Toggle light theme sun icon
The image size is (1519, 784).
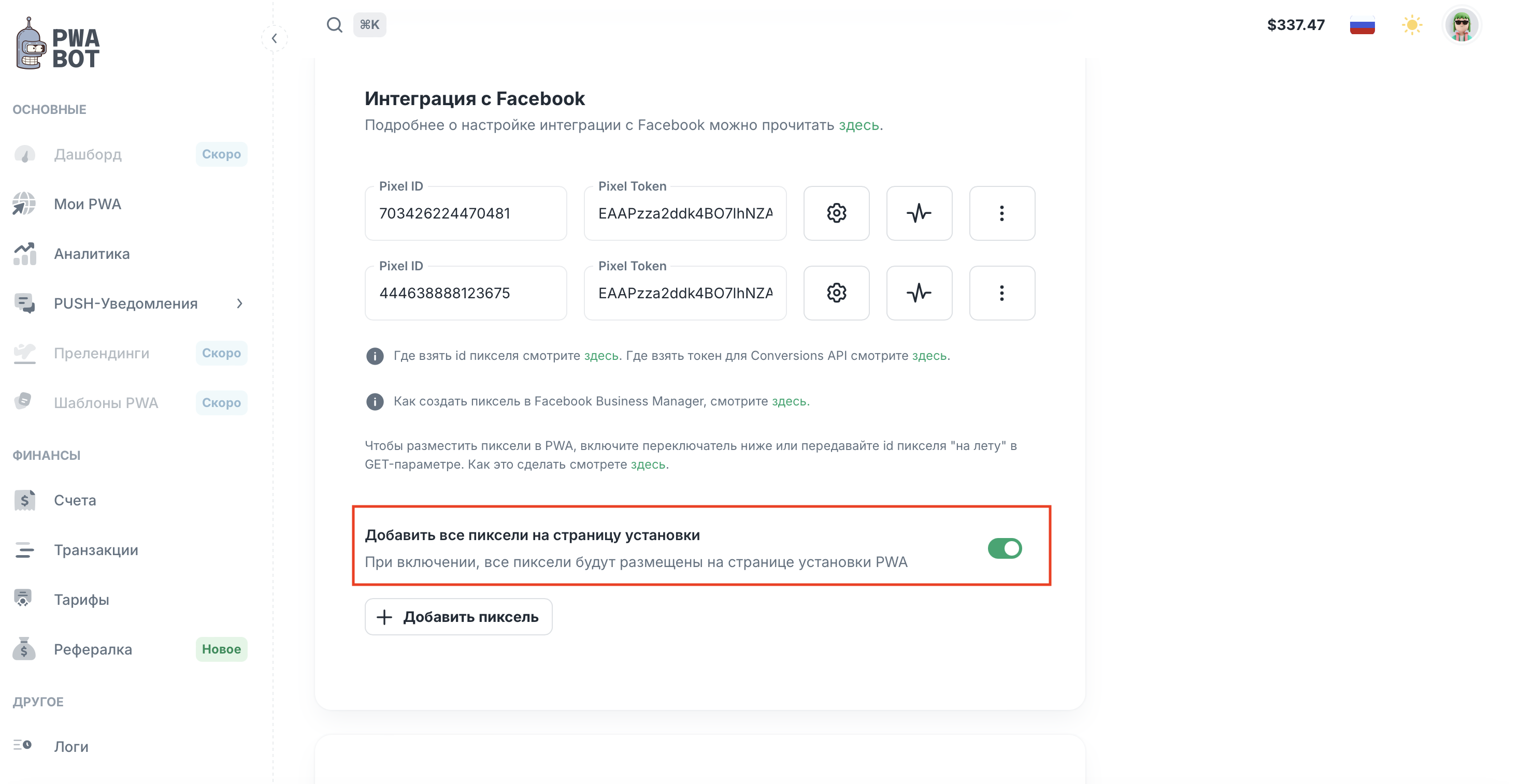click(x=1412, y=25)
